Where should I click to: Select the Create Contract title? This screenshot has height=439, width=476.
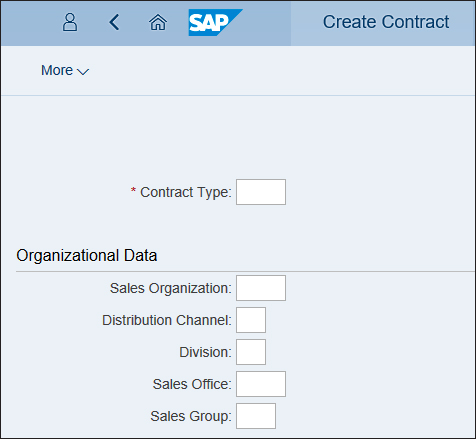point(386,22)
